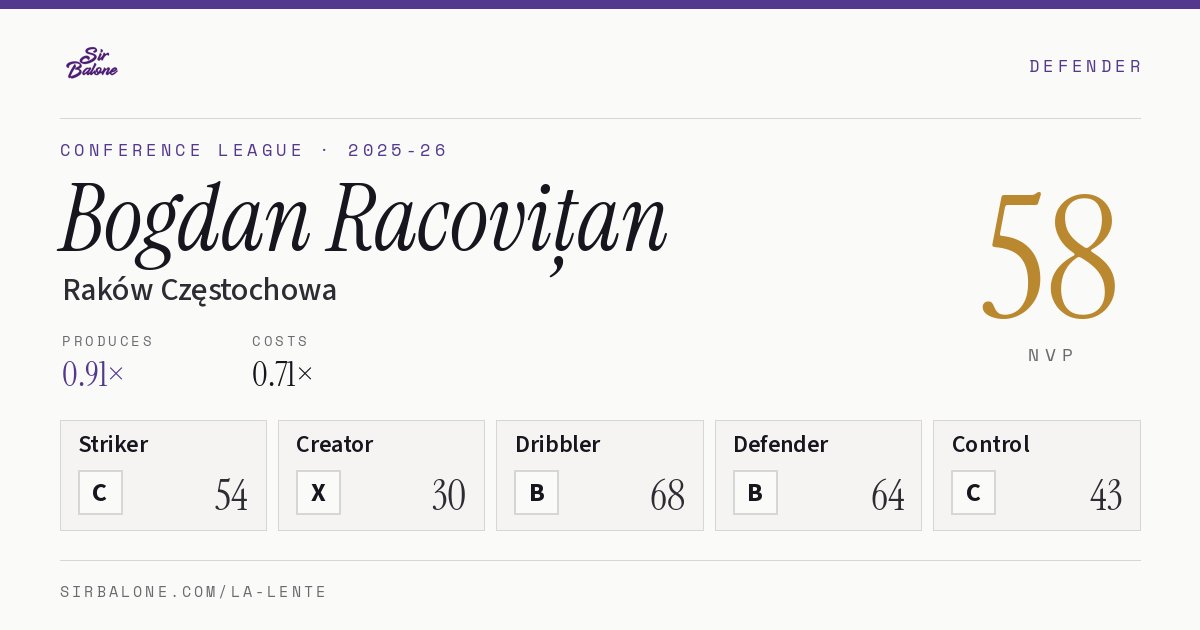Screen dimensions: 1200x630
Task: Click the PRODUCES label
Action: [108, 341]
